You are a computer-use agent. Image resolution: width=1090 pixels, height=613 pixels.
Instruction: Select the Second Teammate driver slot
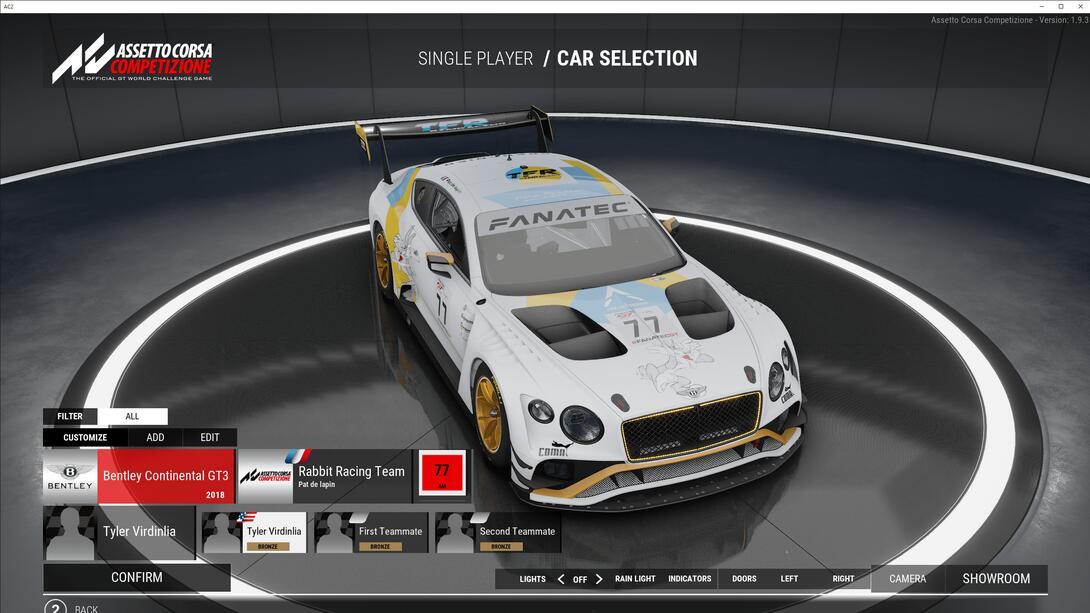tap(498, 533)
